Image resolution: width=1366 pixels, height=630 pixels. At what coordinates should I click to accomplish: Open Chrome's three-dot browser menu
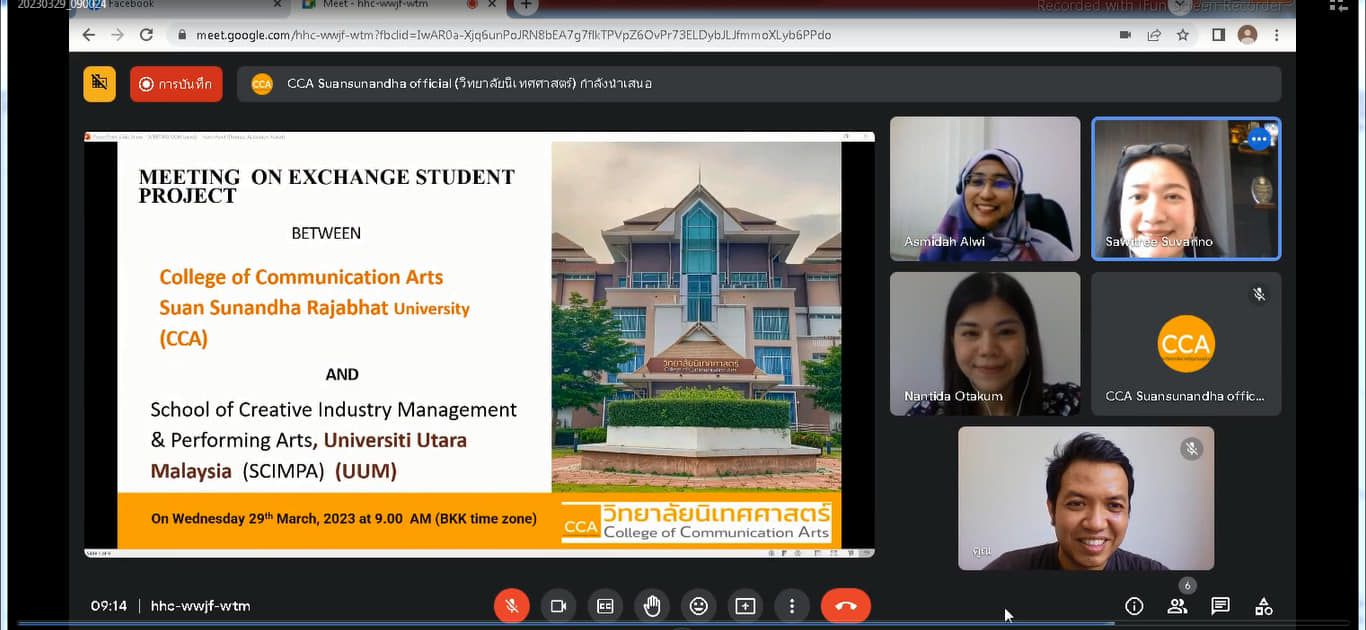tap(1277, 35)
